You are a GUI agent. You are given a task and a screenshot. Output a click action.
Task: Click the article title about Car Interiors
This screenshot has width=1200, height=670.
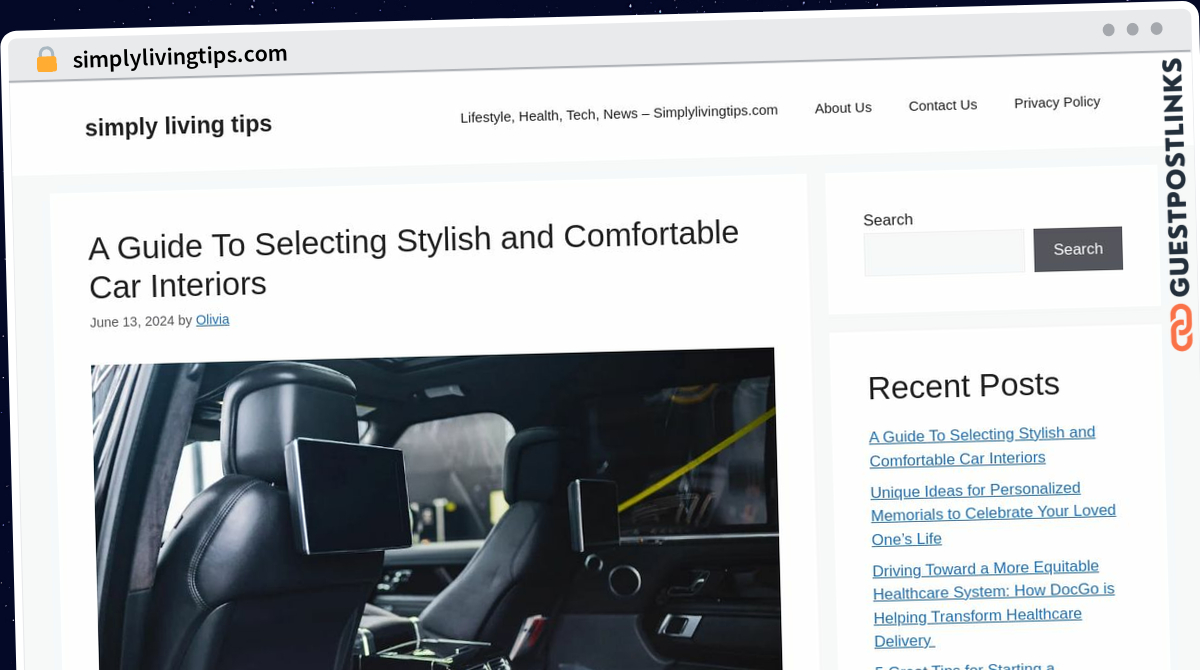(414, 259)
